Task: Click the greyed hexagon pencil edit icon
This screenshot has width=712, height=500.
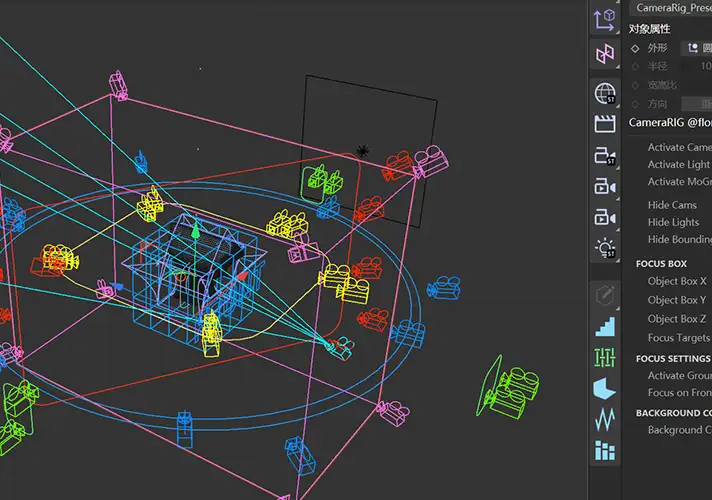Action: point(605,296)
